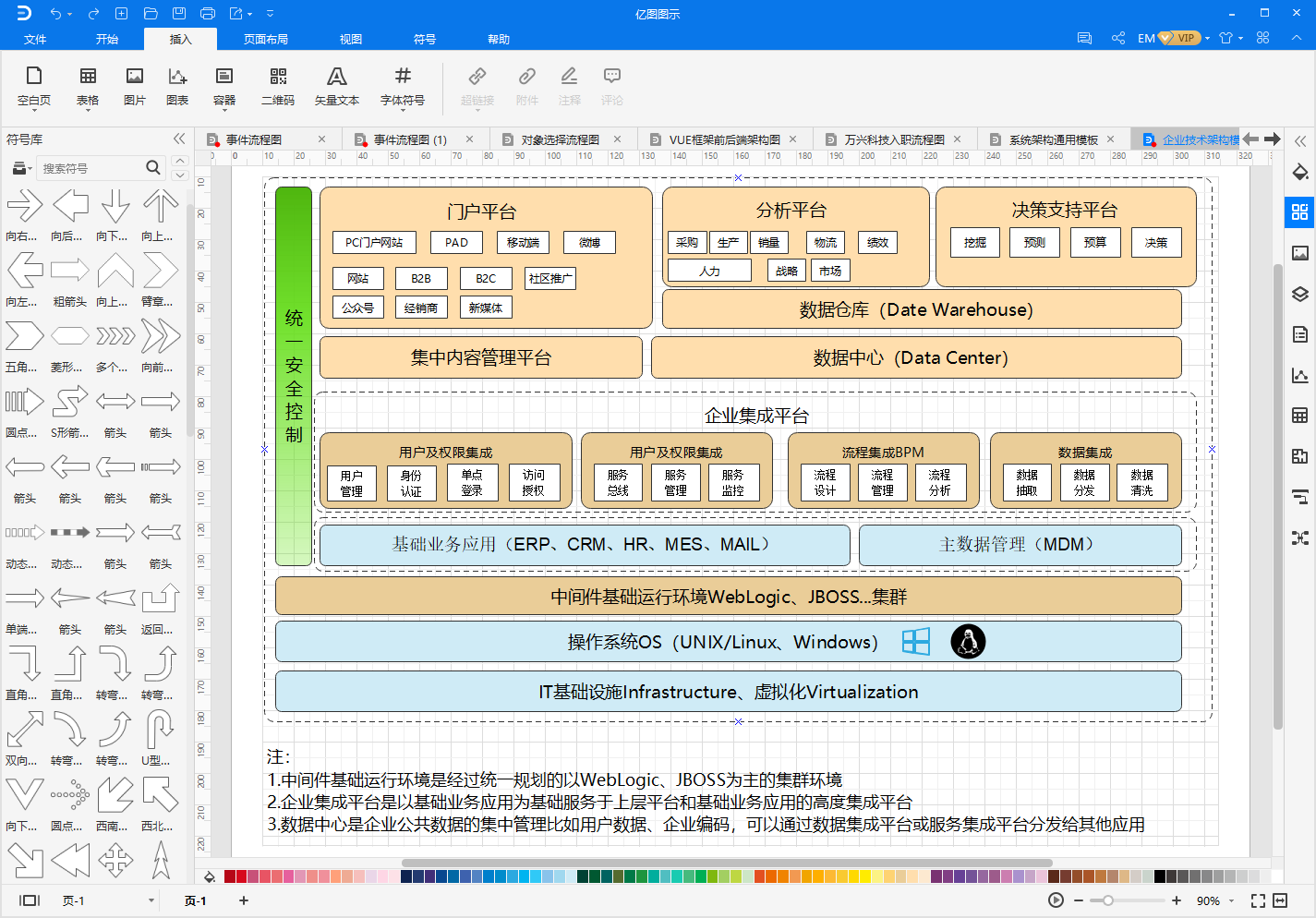The width and height of the screenshot is (1316, 918).
Task: Click the search magnifier in symbol library
Action: [x=153, y=167]
